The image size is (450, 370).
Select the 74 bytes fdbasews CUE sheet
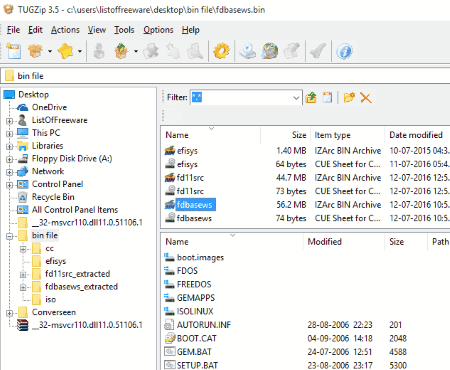coord(194,218)
